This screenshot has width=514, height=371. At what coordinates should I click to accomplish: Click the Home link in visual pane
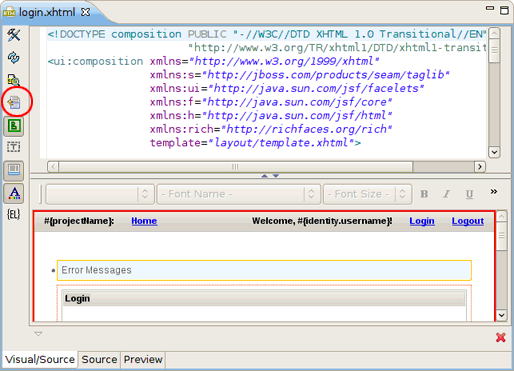coord(144,221)
